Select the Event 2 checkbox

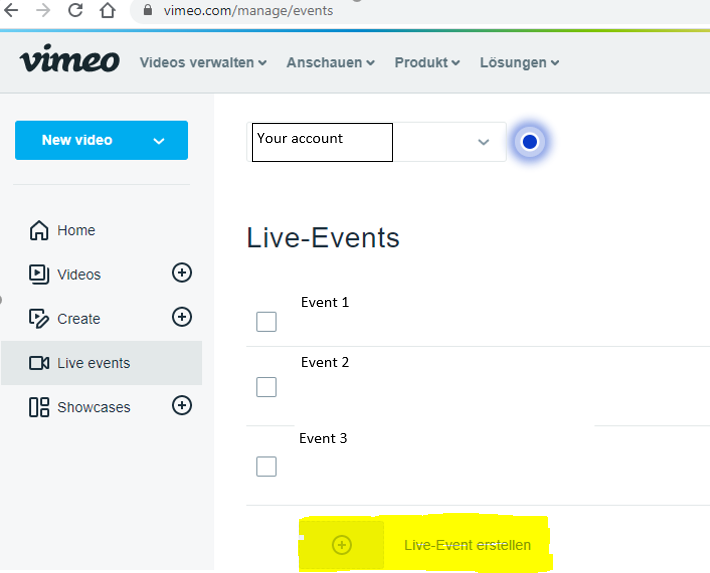click(266, 387)
